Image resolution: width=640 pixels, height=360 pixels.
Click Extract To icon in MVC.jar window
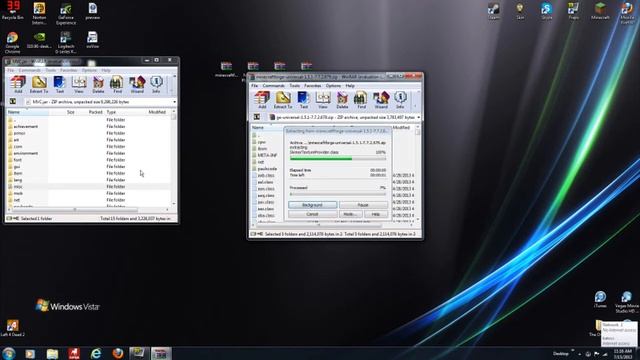39,84
